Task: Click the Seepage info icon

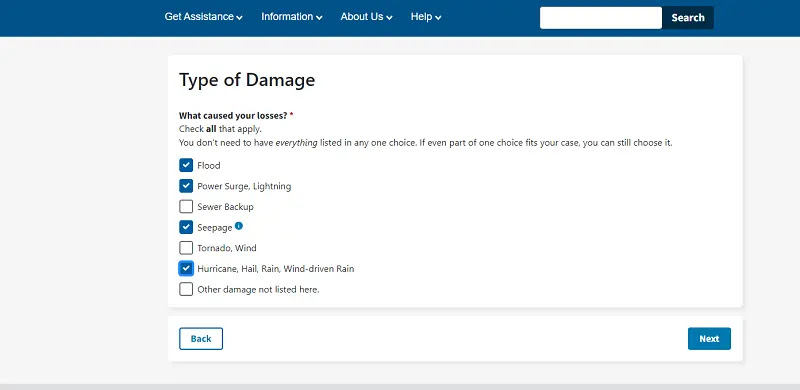Action: click(x=239, y=226)
